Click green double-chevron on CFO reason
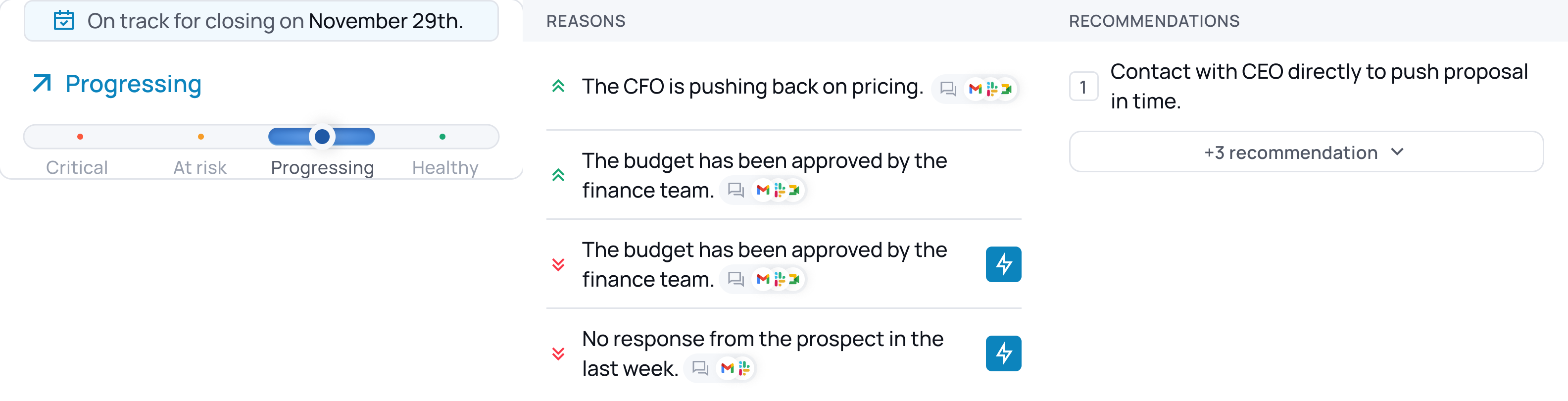Viewport: 1568px width, 401px height. [558, 87]
